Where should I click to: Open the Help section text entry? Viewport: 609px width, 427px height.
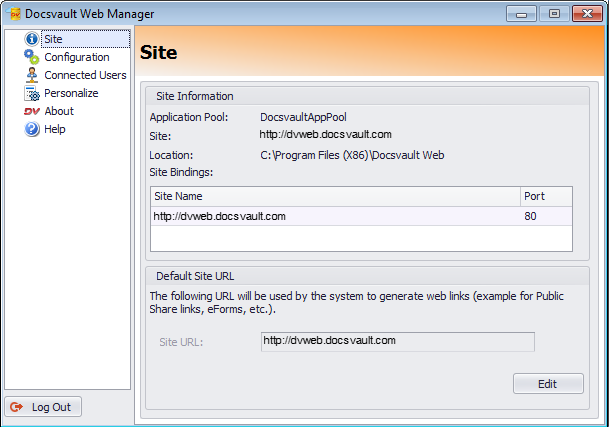click(x=55, y=129)
